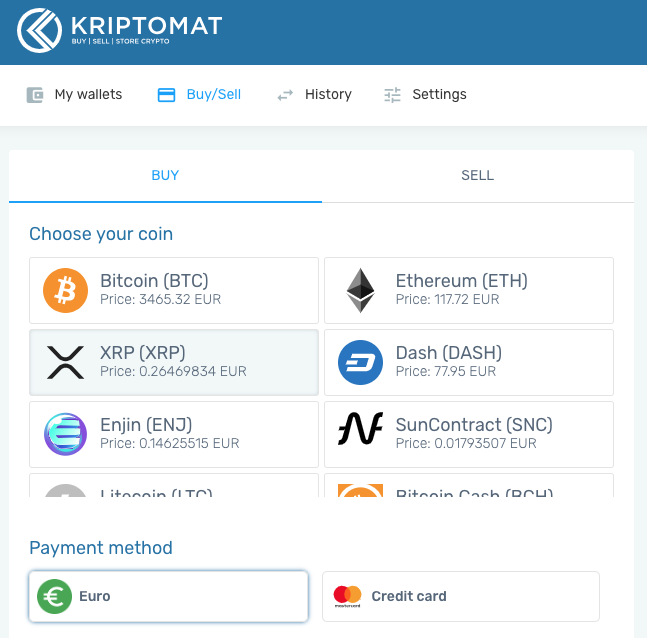
Task: Choose XRP (XRP) as coin
Action: tap(174, 362)
